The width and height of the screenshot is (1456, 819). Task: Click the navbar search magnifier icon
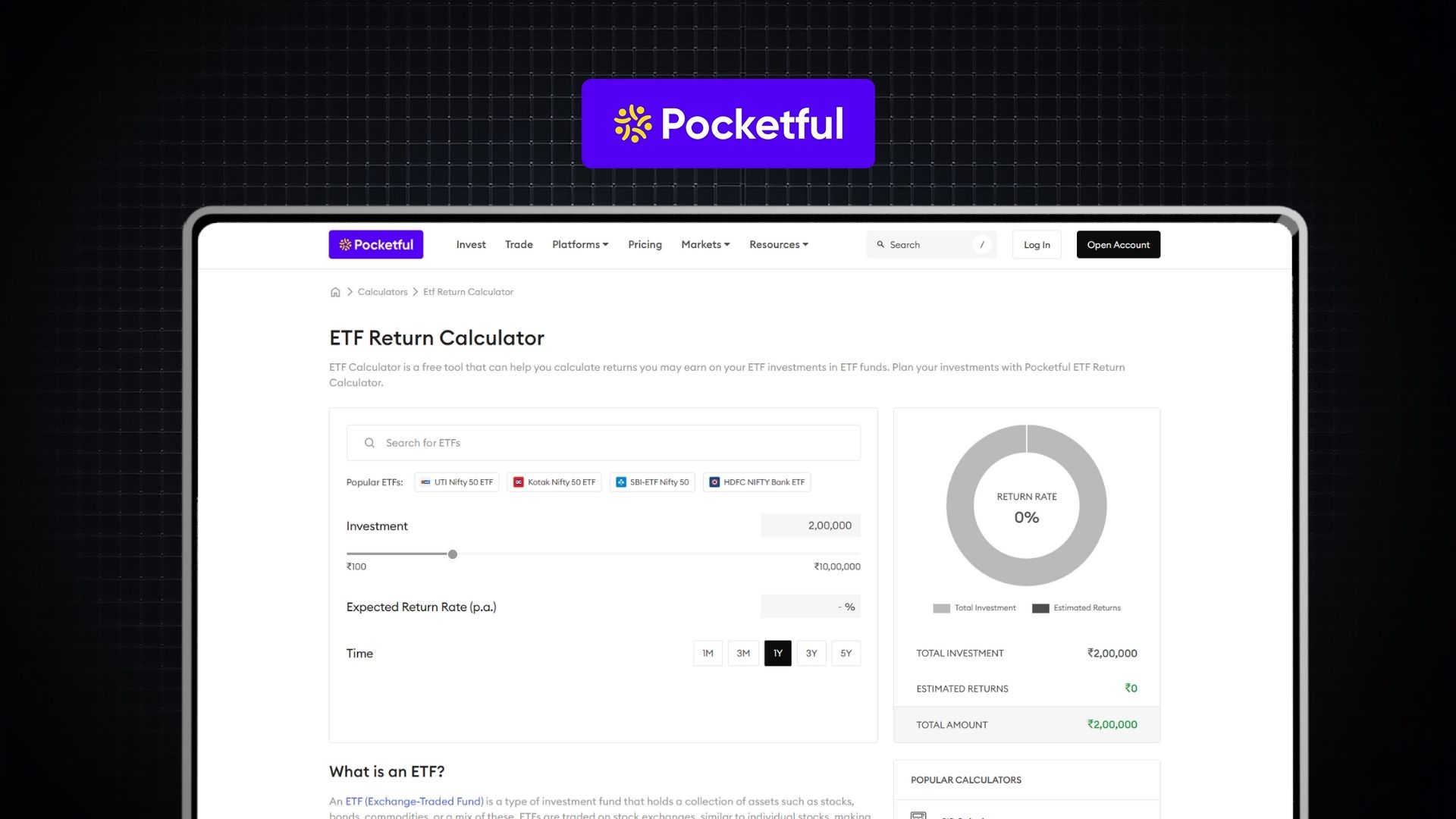(880, 245)
